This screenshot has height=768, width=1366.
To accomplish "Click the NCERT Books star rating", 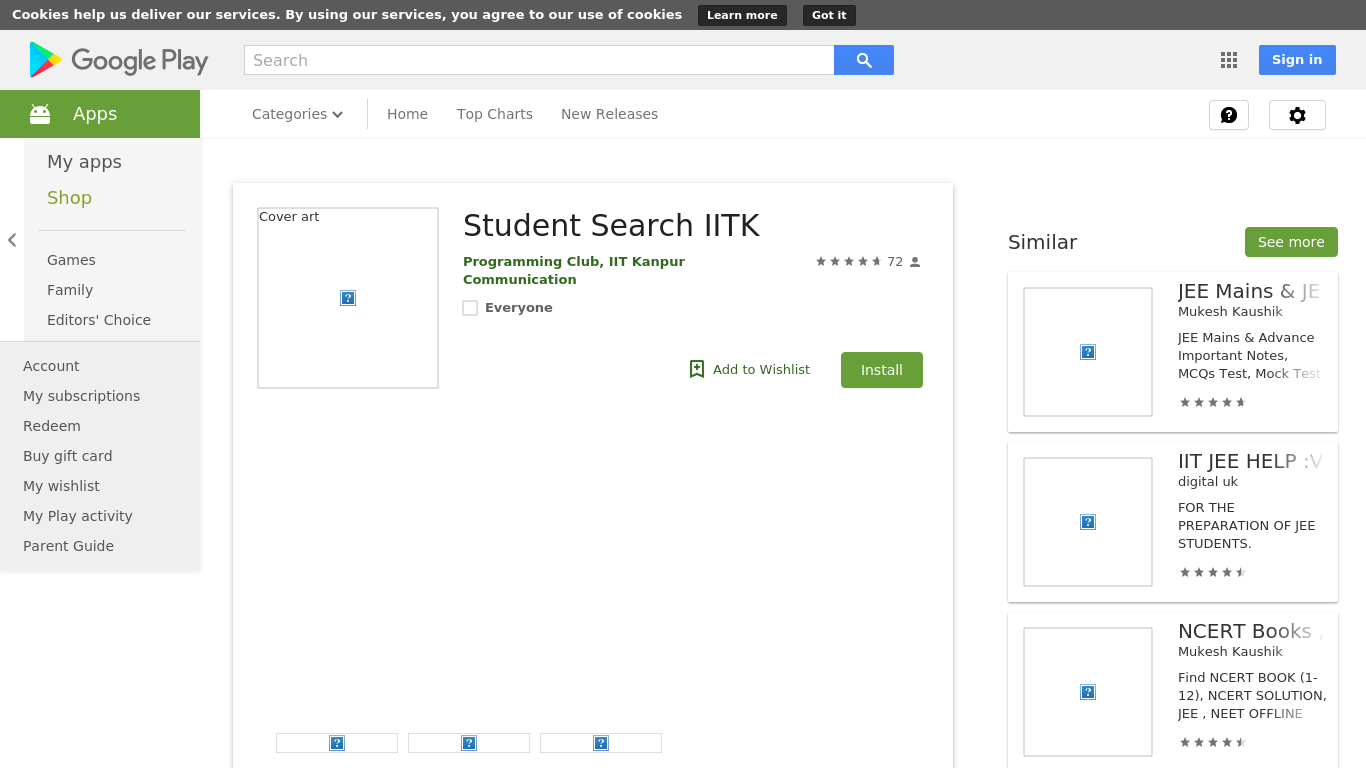I will pyautogui.click(x=1212, y=743).
